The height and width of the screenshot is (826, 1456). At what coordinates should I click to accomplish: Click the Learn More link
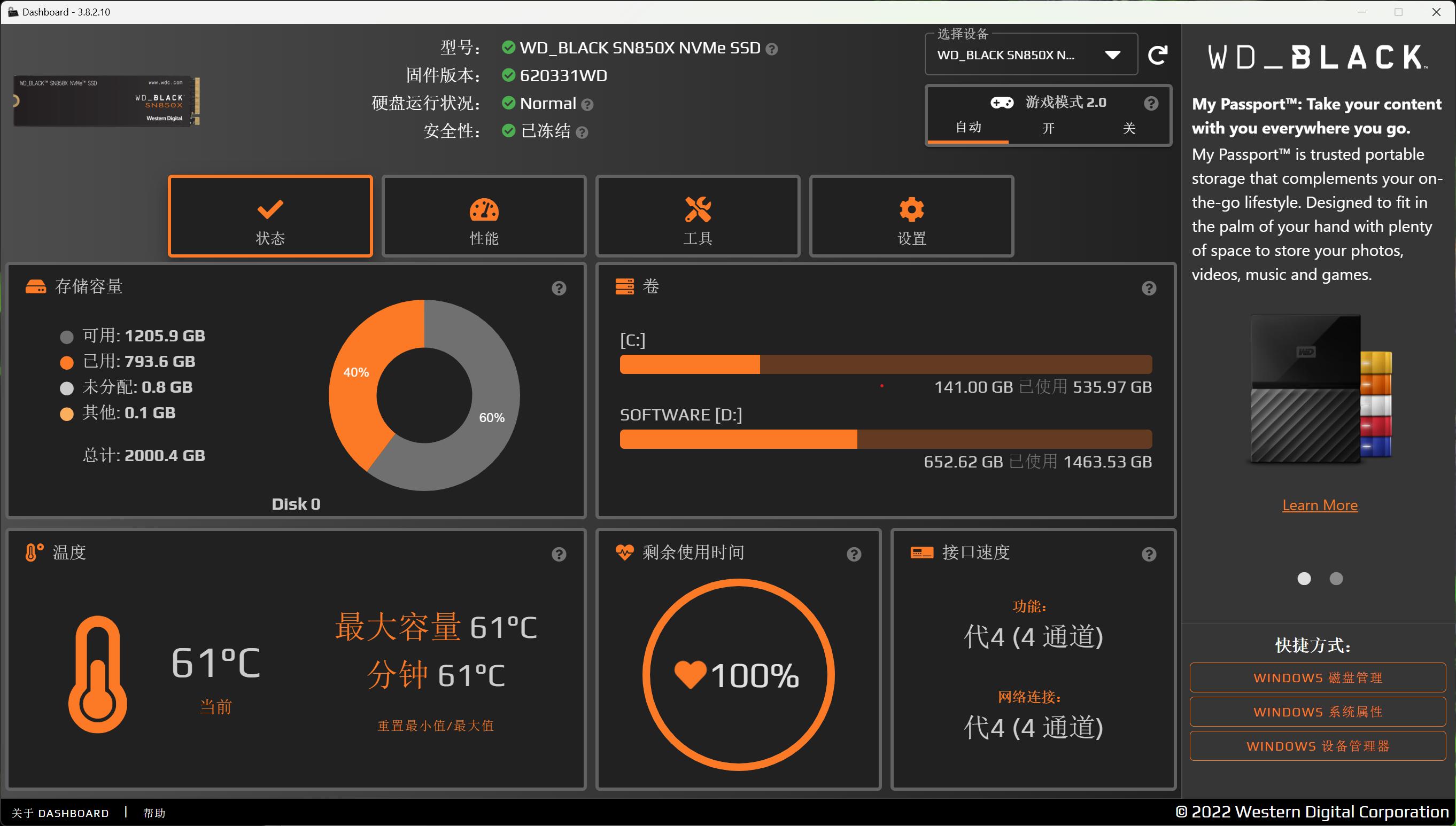[x=1319, y=505]
